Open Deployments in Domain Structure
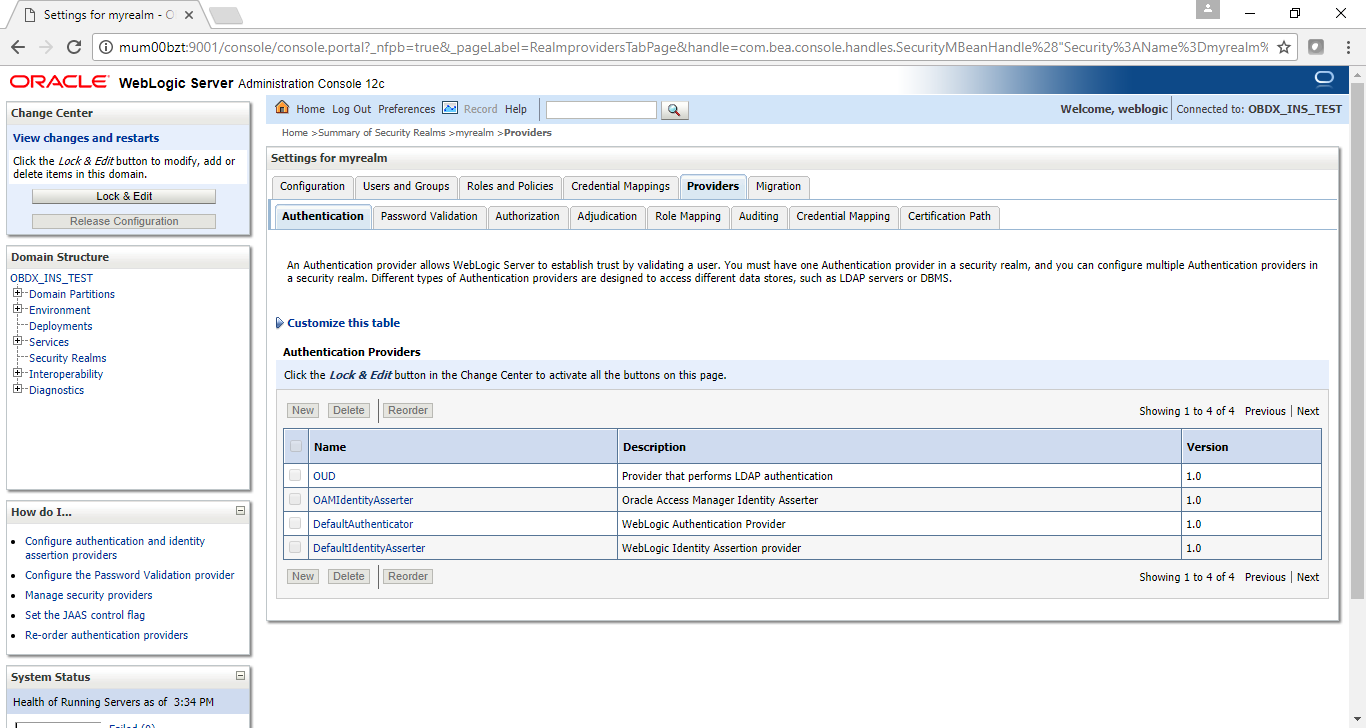The image size is (1366, 728). [x=61, y=326]
